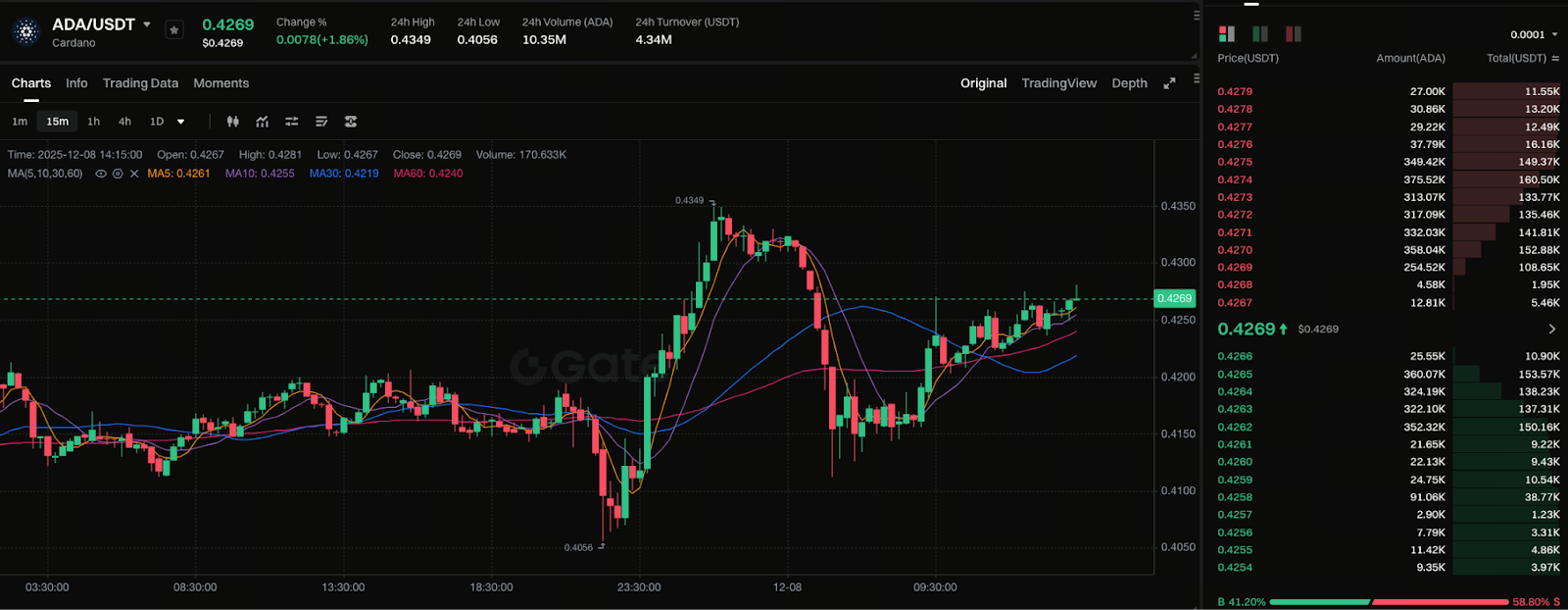Select the Original chart view
Screen dimensions: 1568x610
pos(983,83)
